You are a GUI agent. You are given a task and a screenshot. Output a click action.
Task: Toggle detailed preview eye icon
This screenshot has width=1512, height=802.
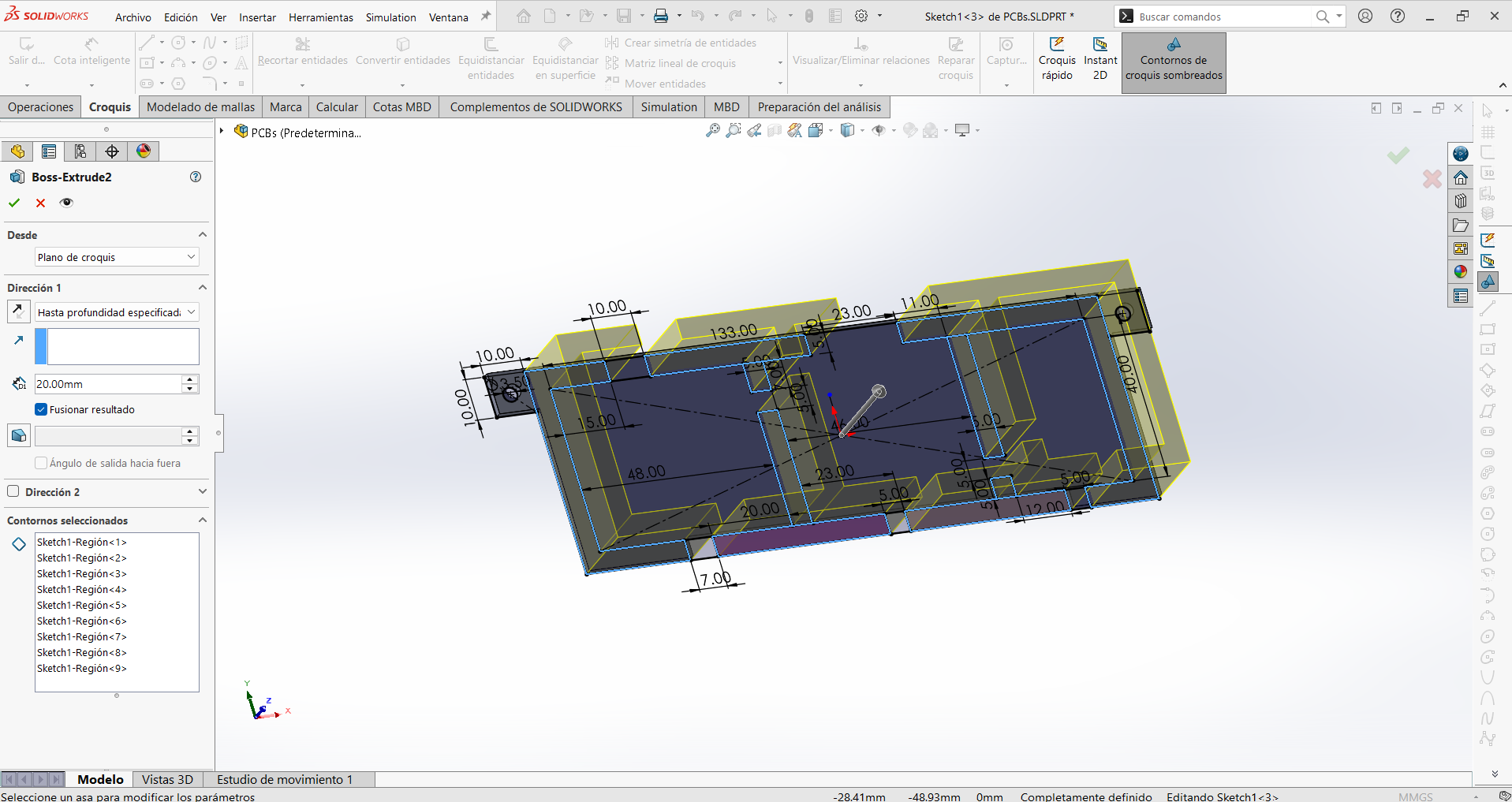pos(66,203)
